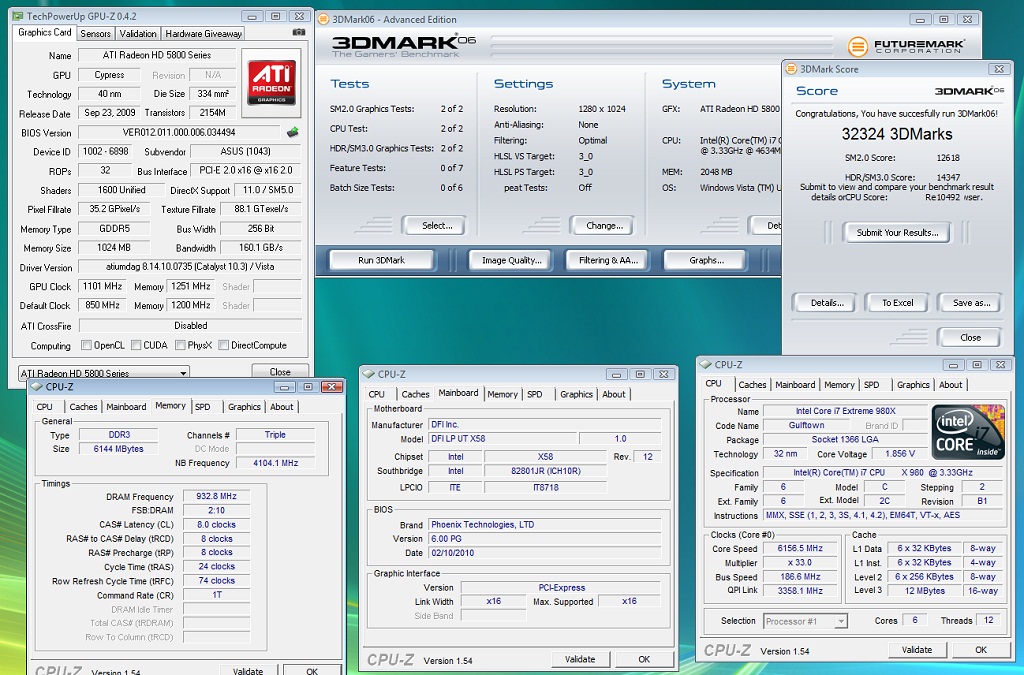Click the BIOS Version field in GPU-Z

(x=179, y=133)
